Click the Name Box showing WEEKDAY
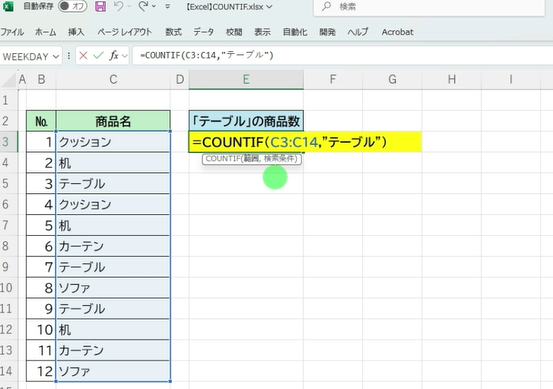Screen dimensions: 553x389 pos(26,56)
